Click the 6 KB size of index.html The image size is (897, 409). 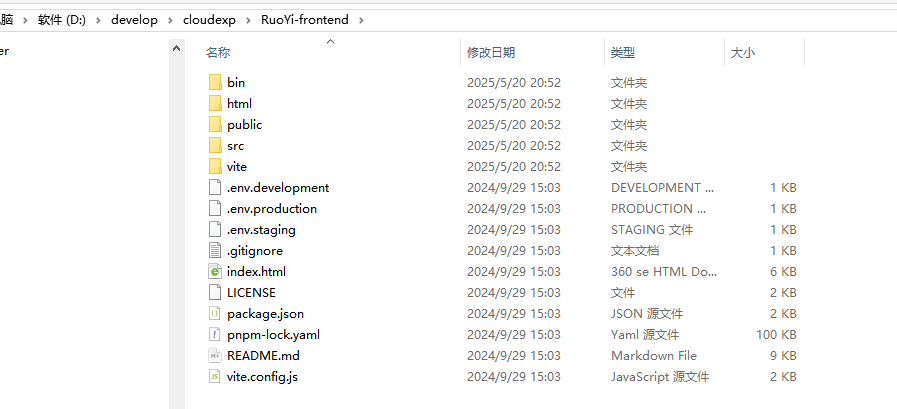pos(783,272)
